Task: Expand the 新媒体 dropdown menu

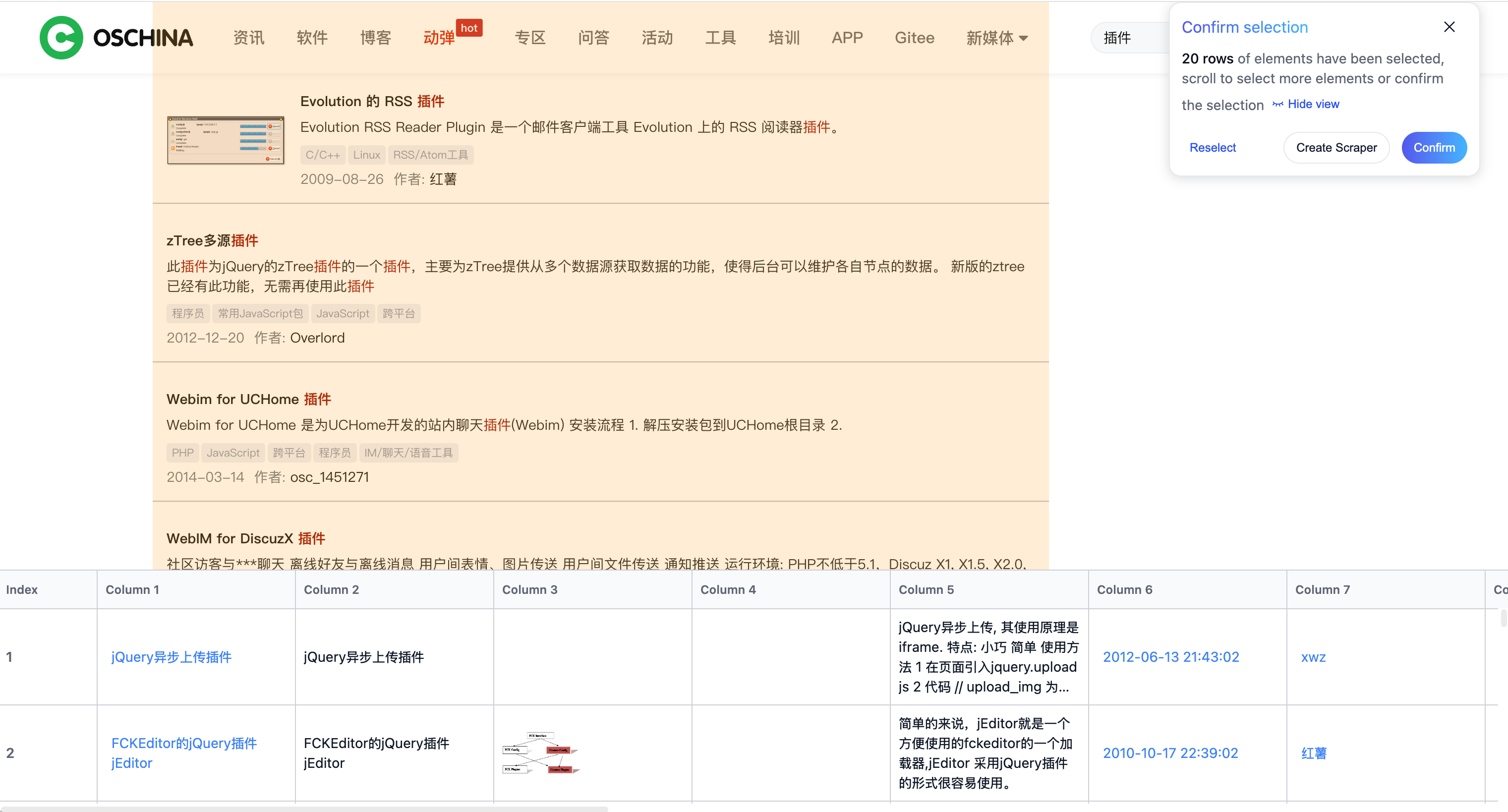Action: [997, 38]
